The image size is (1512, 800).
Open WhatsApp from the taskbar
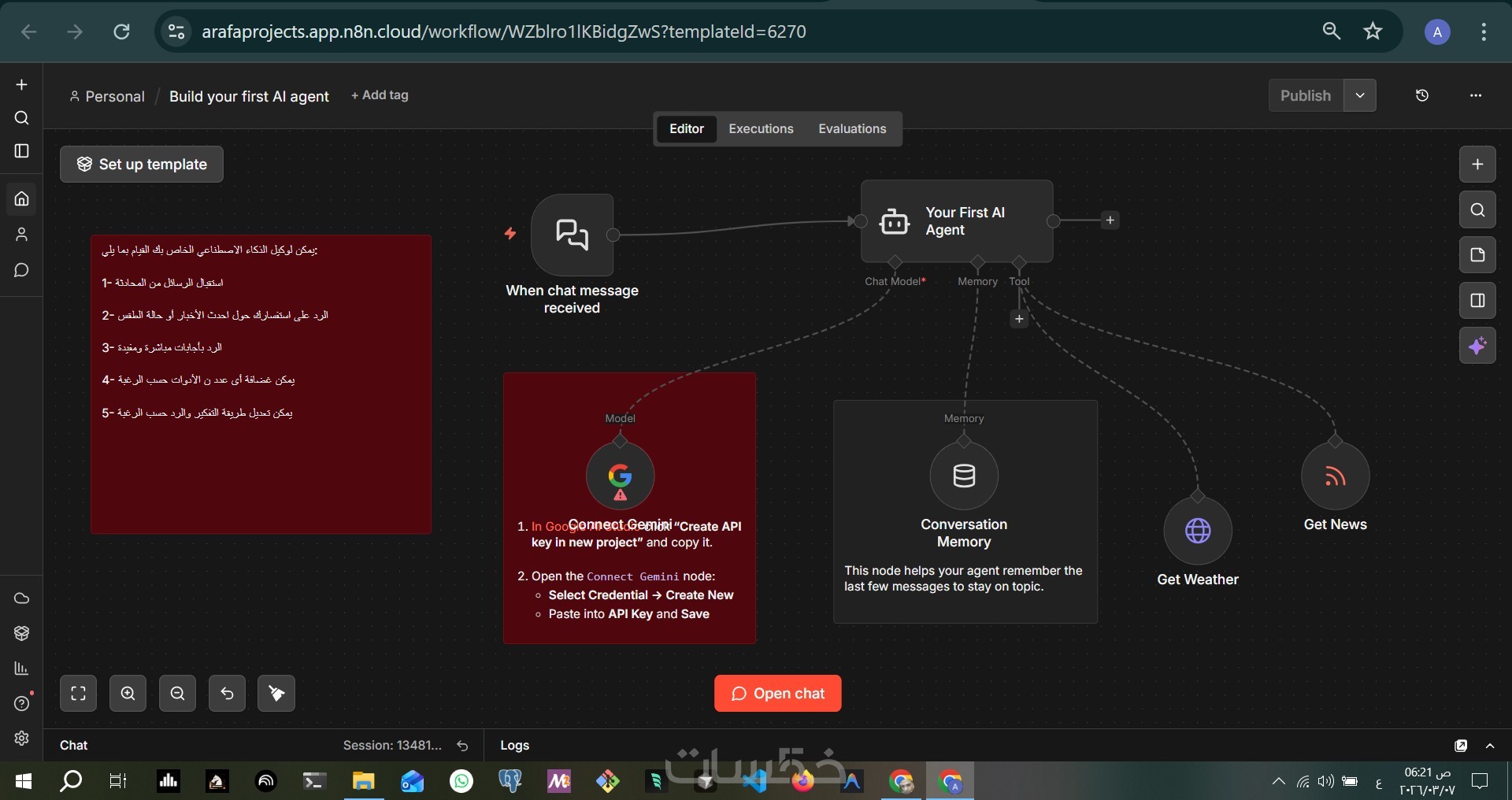[461, 781]
